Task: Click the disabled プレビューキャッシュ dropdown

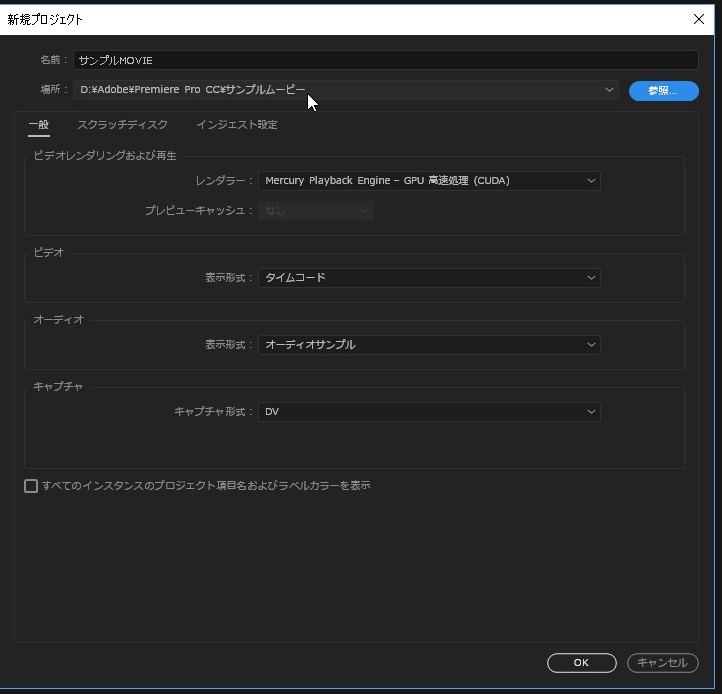Action: point(316,211)
